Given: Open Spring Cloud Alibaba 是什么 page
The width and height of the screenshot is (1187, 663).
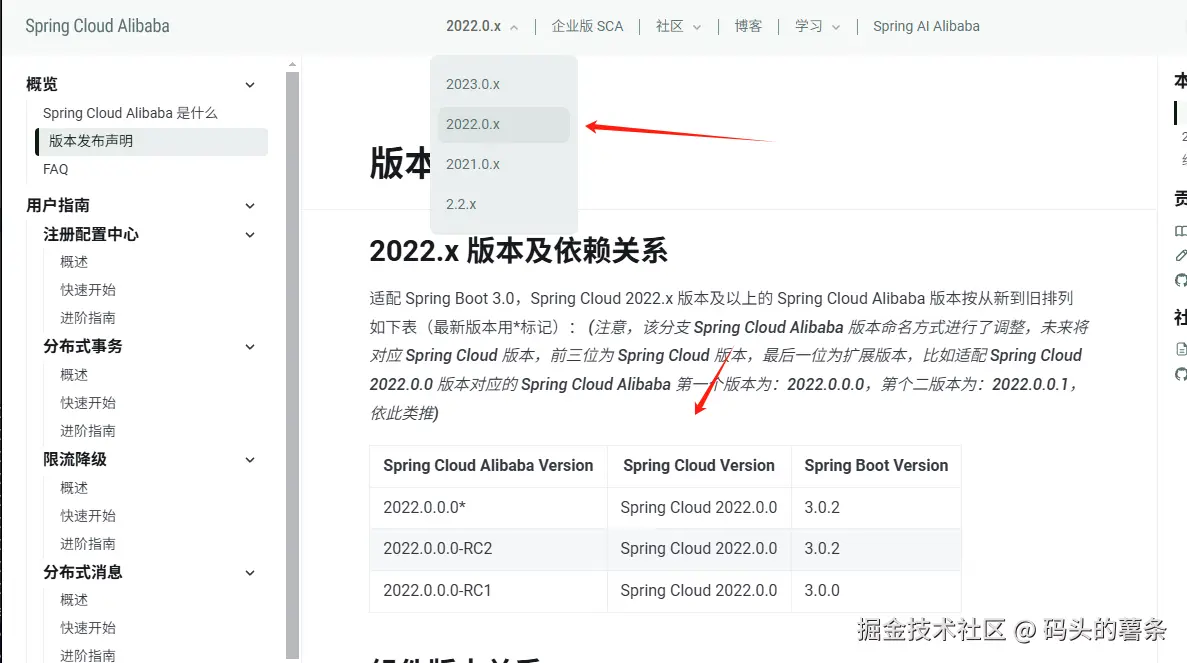Looking at the screenshot, I should click(x=130, y=113).
